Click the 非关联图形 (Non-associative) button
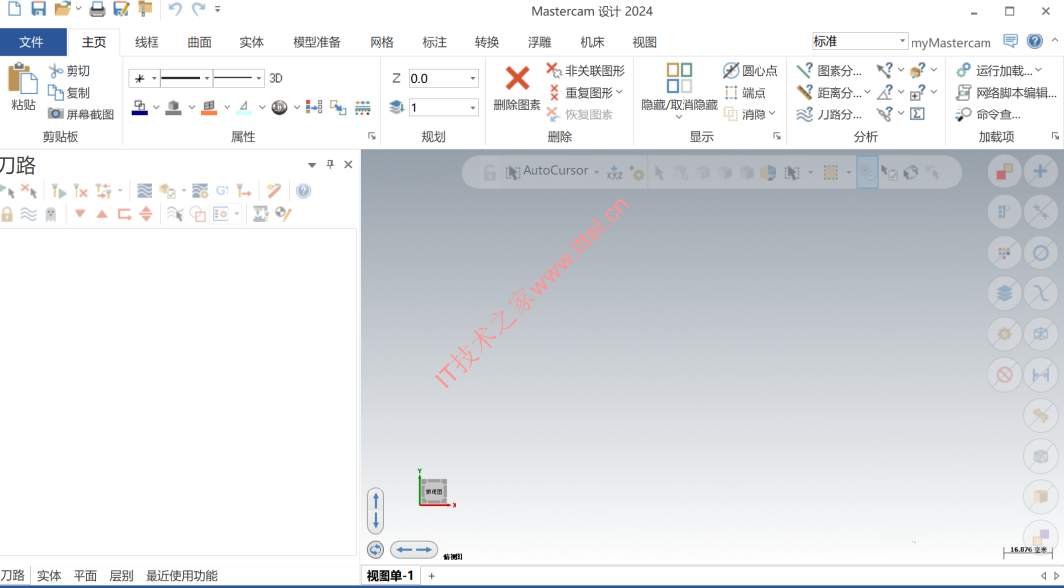The width and height of the screenshot is (1064, 588). pos(586,71)
